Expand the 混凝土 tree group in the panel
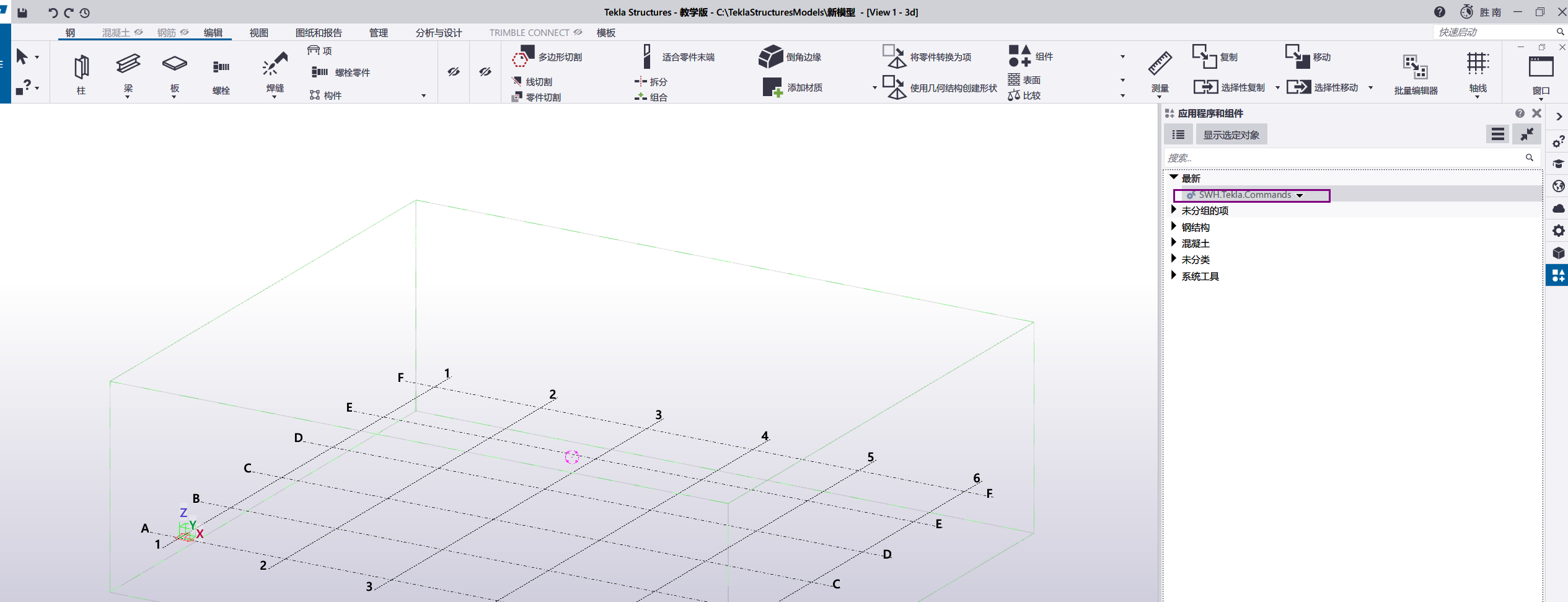Image resolution: width=1568 pixels, height=602 pixels. pyautogui.click(x=1173, y=243)
